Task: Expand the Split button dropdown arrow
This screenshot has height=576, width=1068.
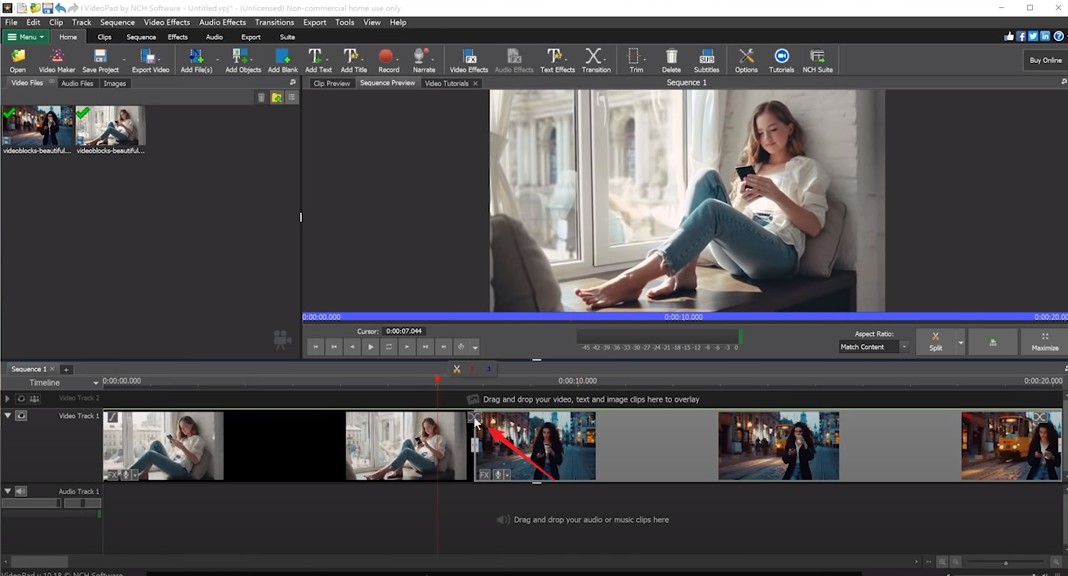Action: pos(960,342)
